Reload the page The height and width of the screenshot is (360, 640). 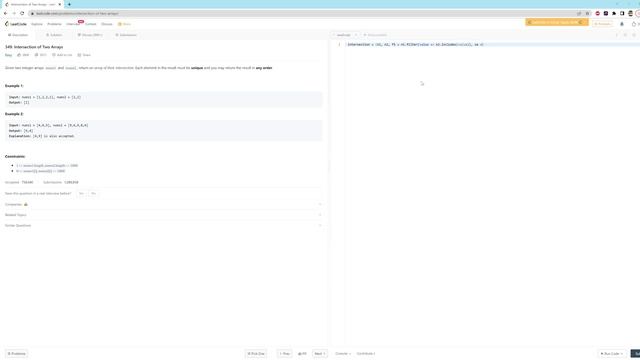pos(22,13)
